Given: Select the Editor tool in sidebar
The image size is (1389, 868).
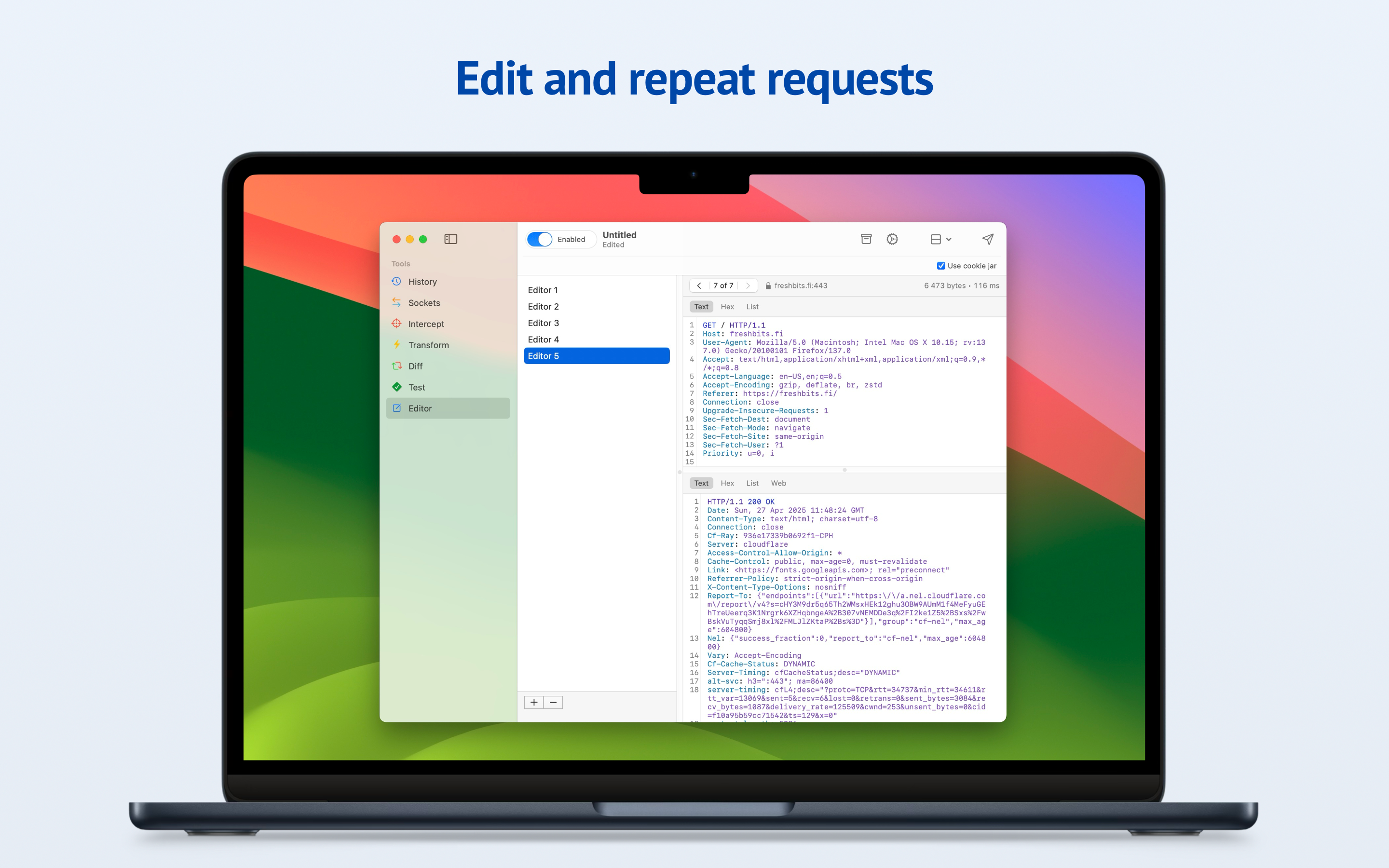Looking at the screenshot, I should point(448,408).
